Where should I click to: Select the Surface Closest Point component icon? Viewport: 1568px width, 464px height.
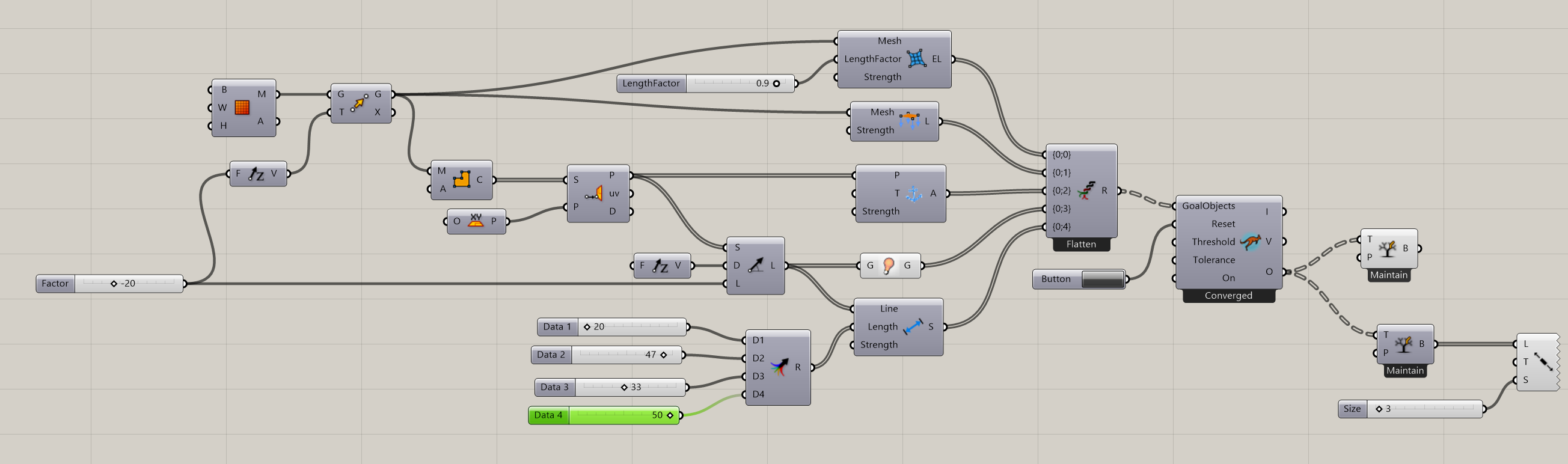594,194
